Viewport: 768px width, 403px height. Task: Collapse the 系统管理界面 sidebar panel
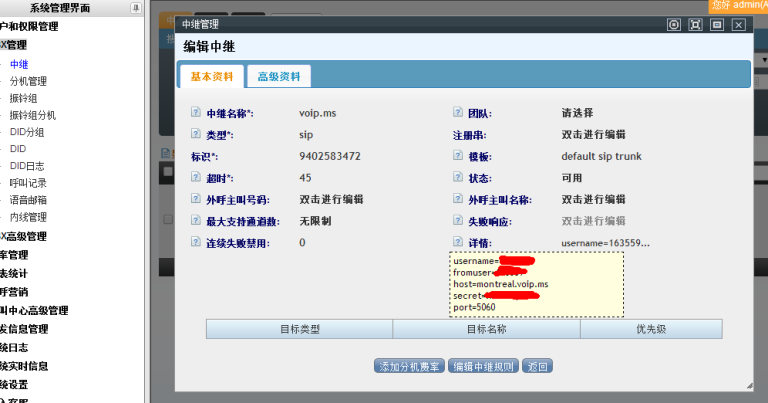136,8
